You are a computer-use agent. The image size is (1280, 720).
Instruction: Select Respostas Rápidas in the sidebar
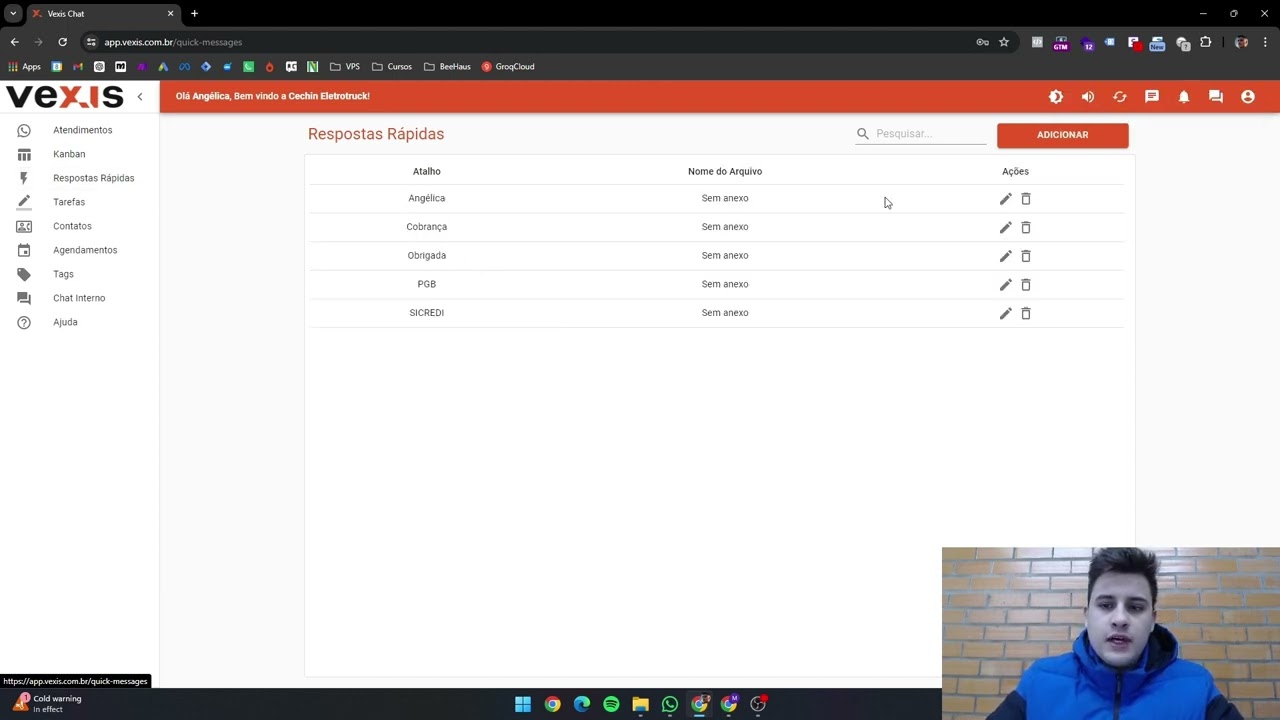click(79, 178)
